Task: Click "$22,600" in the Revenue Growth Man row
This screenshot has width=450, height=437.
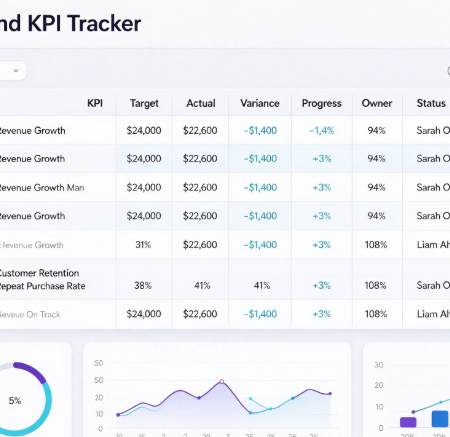Action: pos(200,187)
